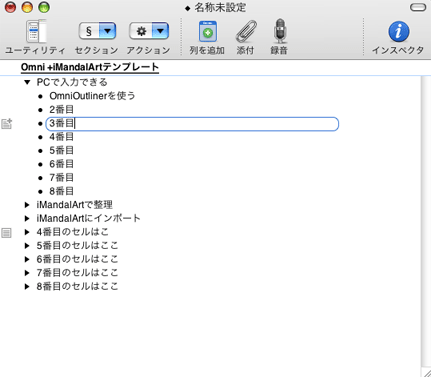The height and width of the screenshot is (377, 431).
Task: Select the 5番目 row
Action: pyautogui.click(x=62, y=150)
